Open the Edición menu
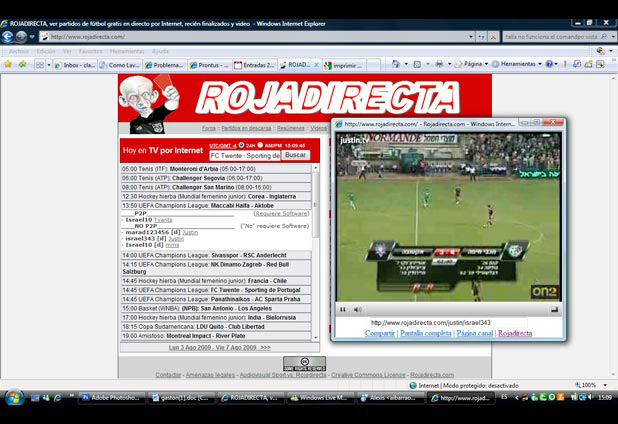This screenshot has height=424, width=618. click(46, 51)
